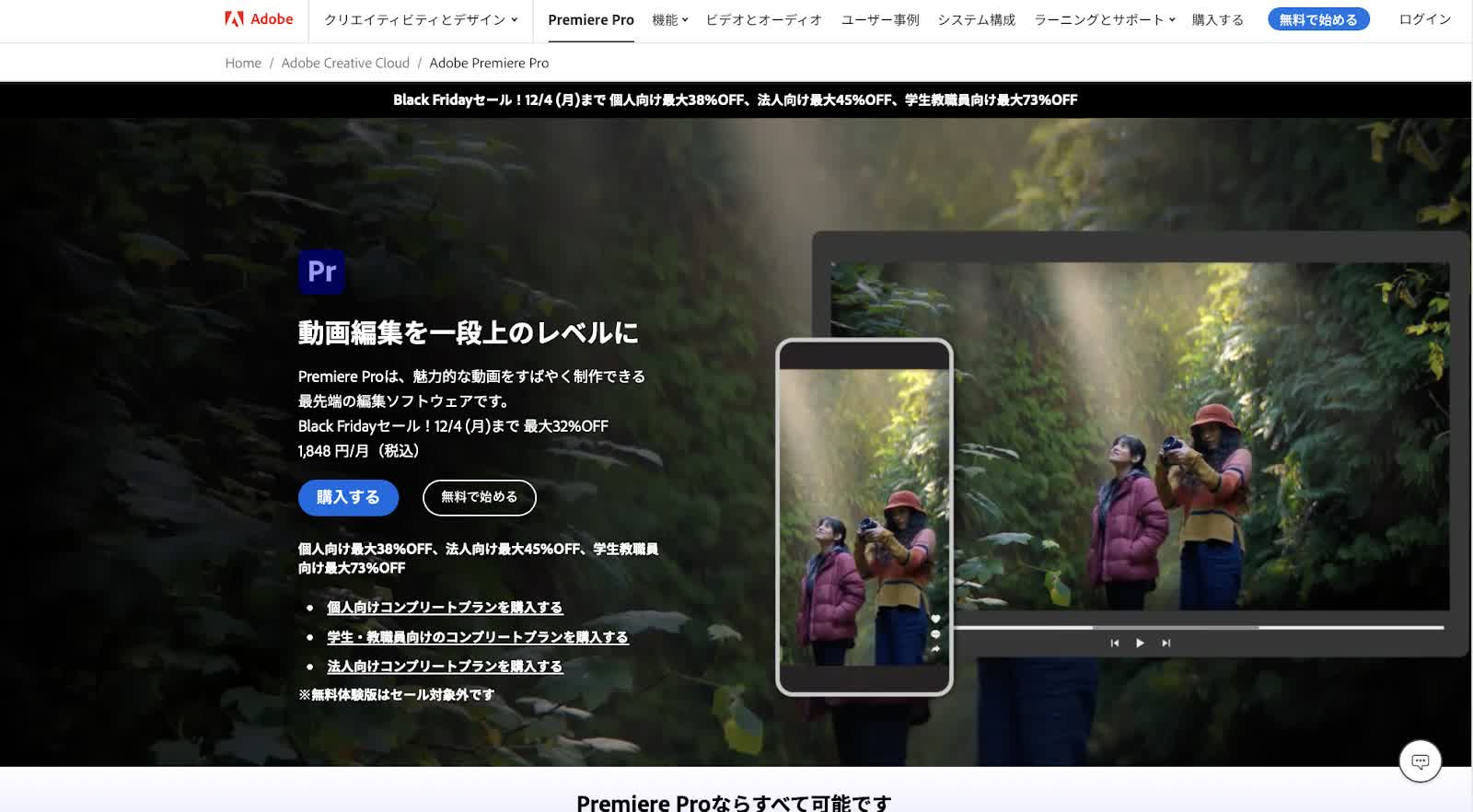Expand the 機能 menu dropdown

point(670,19)
